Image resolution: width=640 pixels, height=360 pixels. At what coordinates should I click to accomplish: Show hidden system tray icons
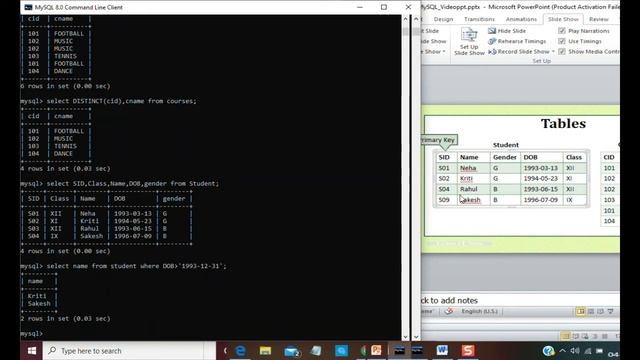click(x=562, y=351)
